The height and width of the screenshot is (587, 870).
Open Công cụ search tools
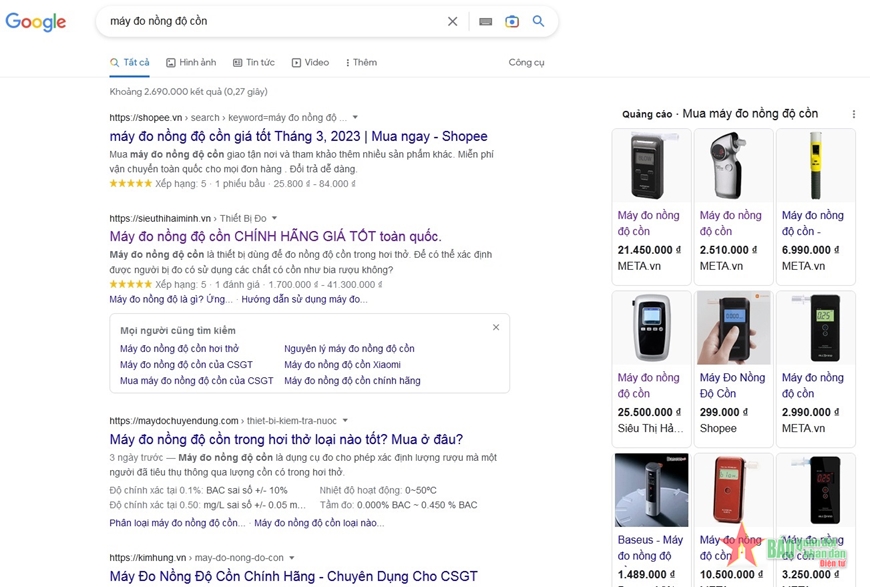click(x=527, y=63)
